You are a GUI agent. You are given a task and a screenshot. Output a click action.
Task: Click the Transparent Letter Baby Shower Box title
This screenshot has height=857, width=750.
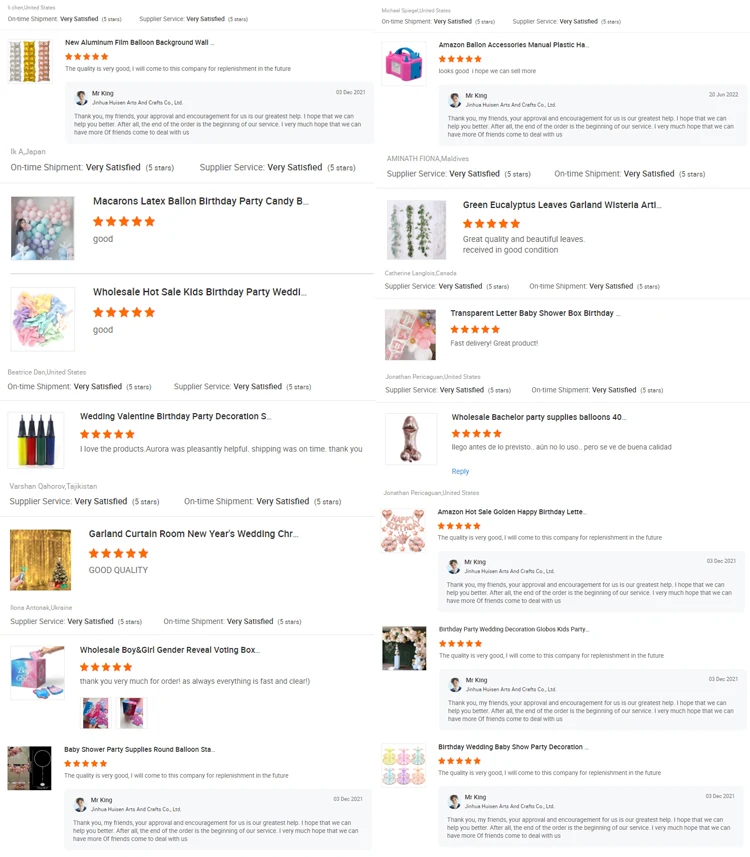(x=535, y=313)
